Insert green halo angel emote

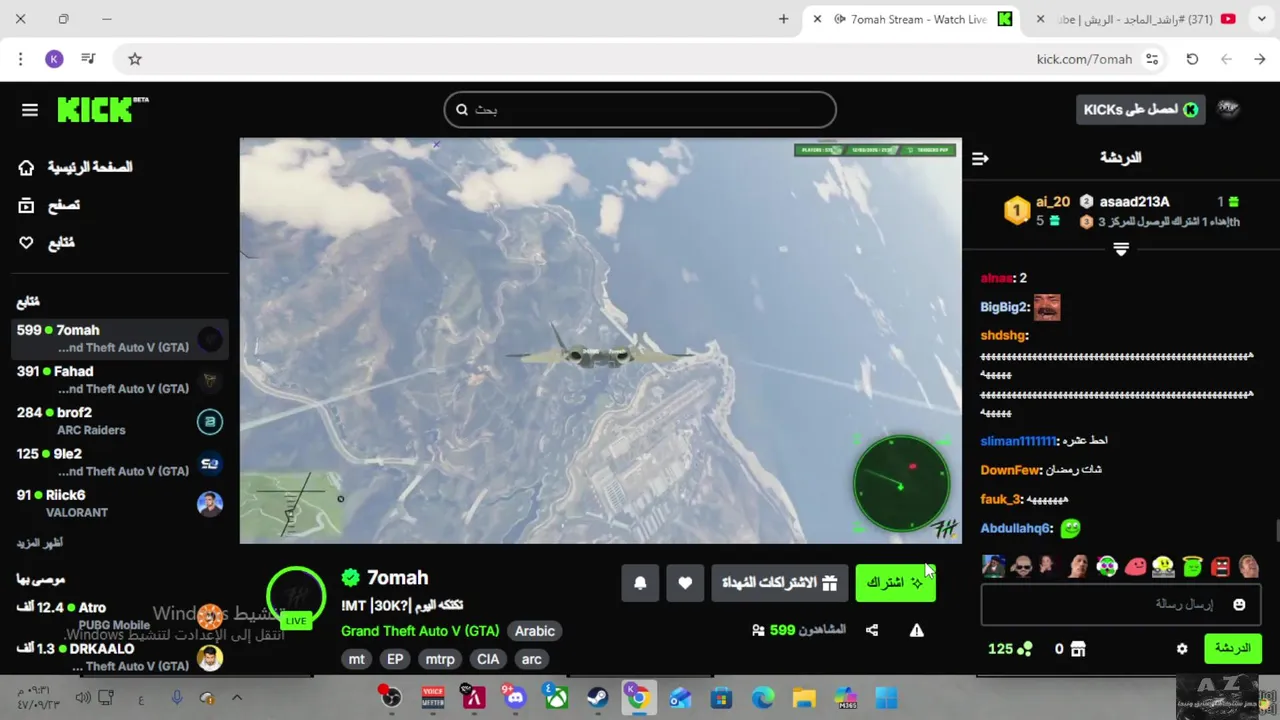(x=1192, y=567)
